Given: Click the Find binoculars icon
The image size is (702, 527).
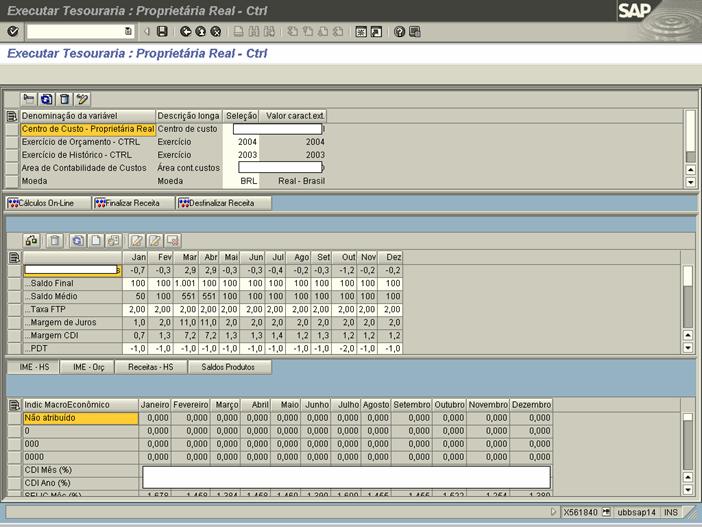Looking at the screenshot, I should coord(254,31).
